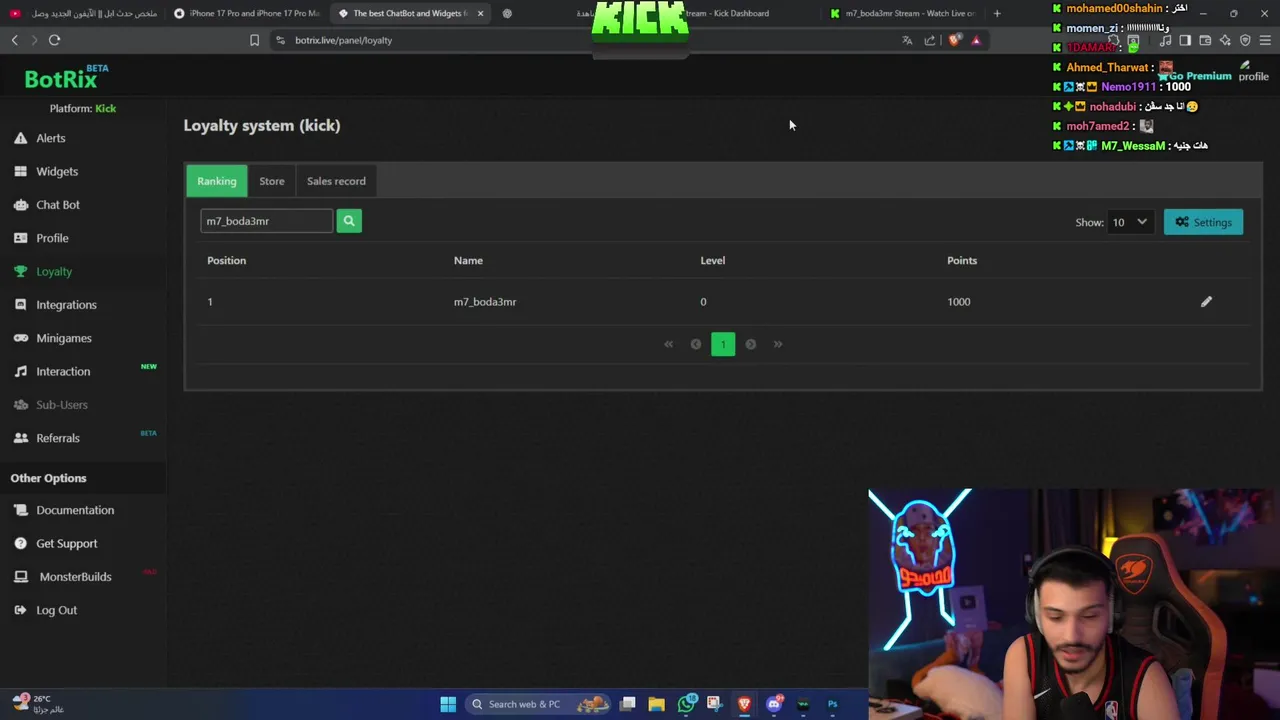
Task: Select the m7_boda3mr name cell
Action: pyautogui.click(x=485, y=302)
